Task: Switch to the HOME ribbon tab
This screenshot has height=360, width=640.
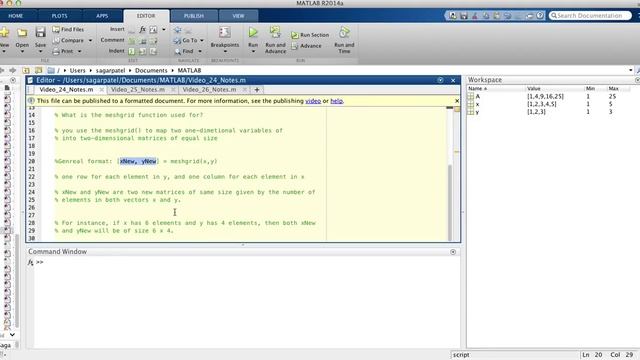Action: pyautogui.click(x=16, y=16)
